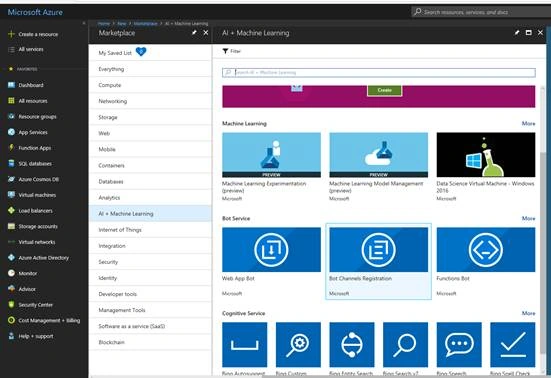Open Azure Cosmos DB icon

tap(11, 179)
